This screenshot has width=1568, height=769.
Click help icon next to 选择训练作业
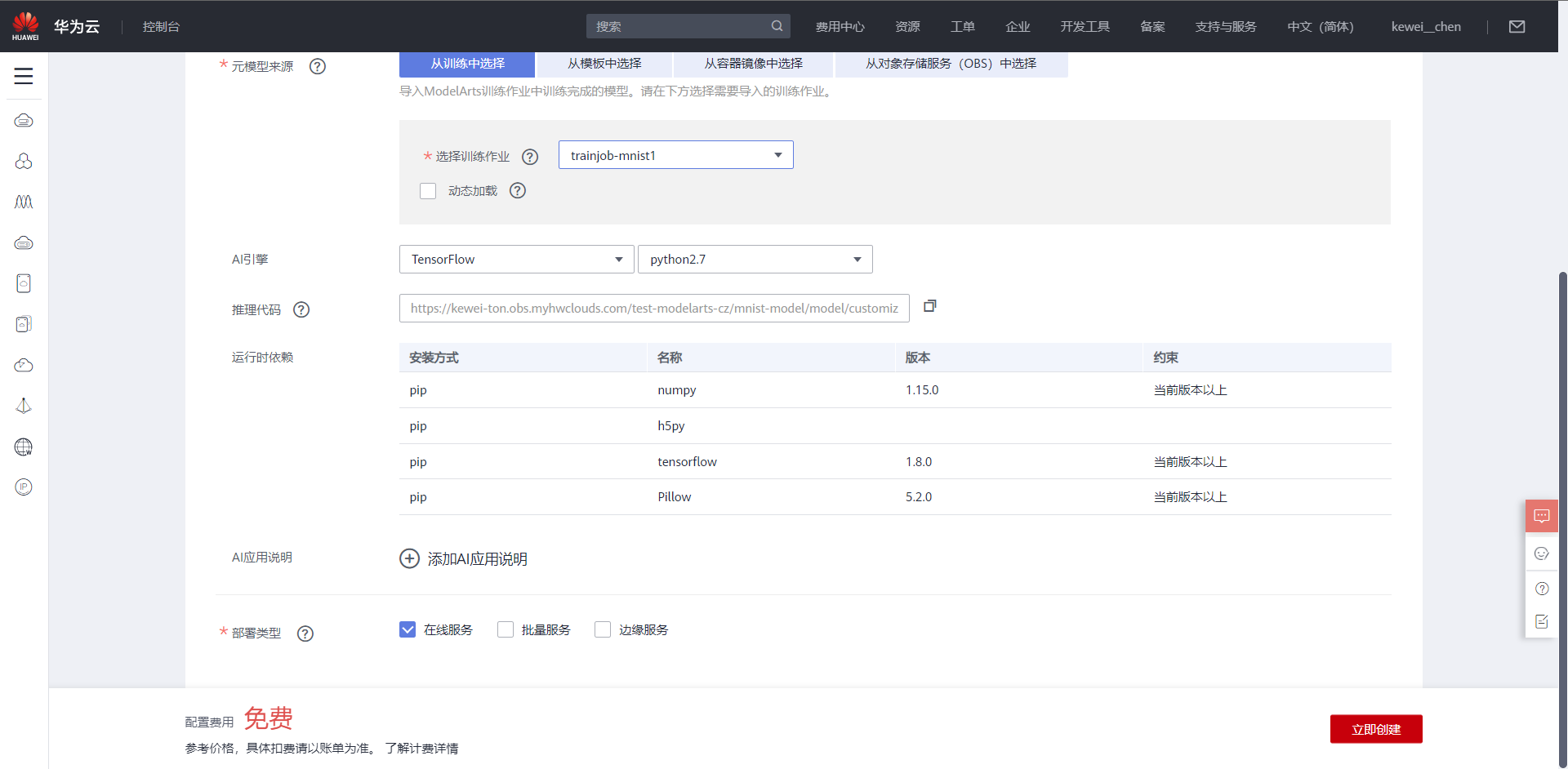click(530, 157)
